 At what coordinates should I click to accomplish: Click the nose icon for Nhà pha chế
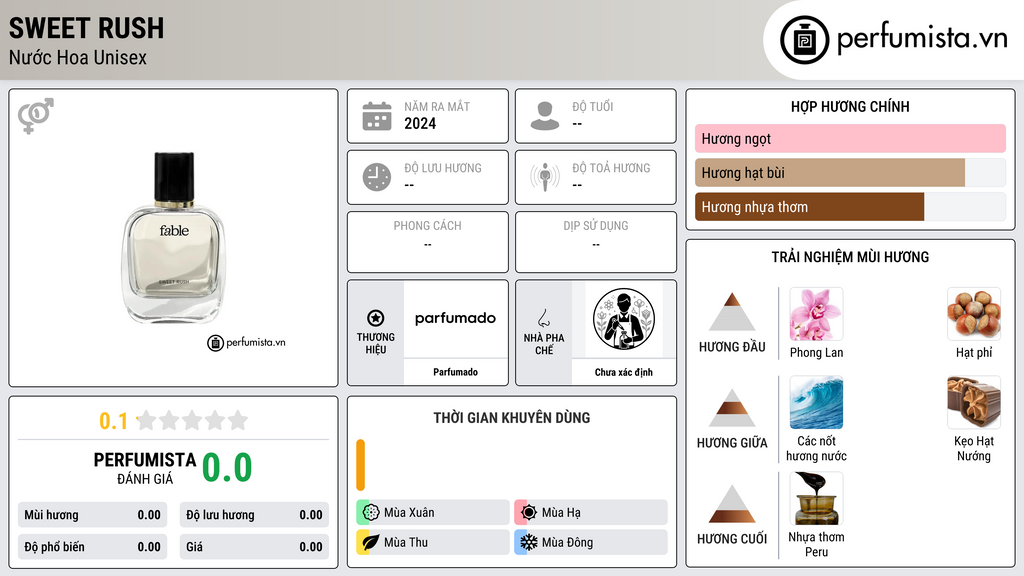543,318
